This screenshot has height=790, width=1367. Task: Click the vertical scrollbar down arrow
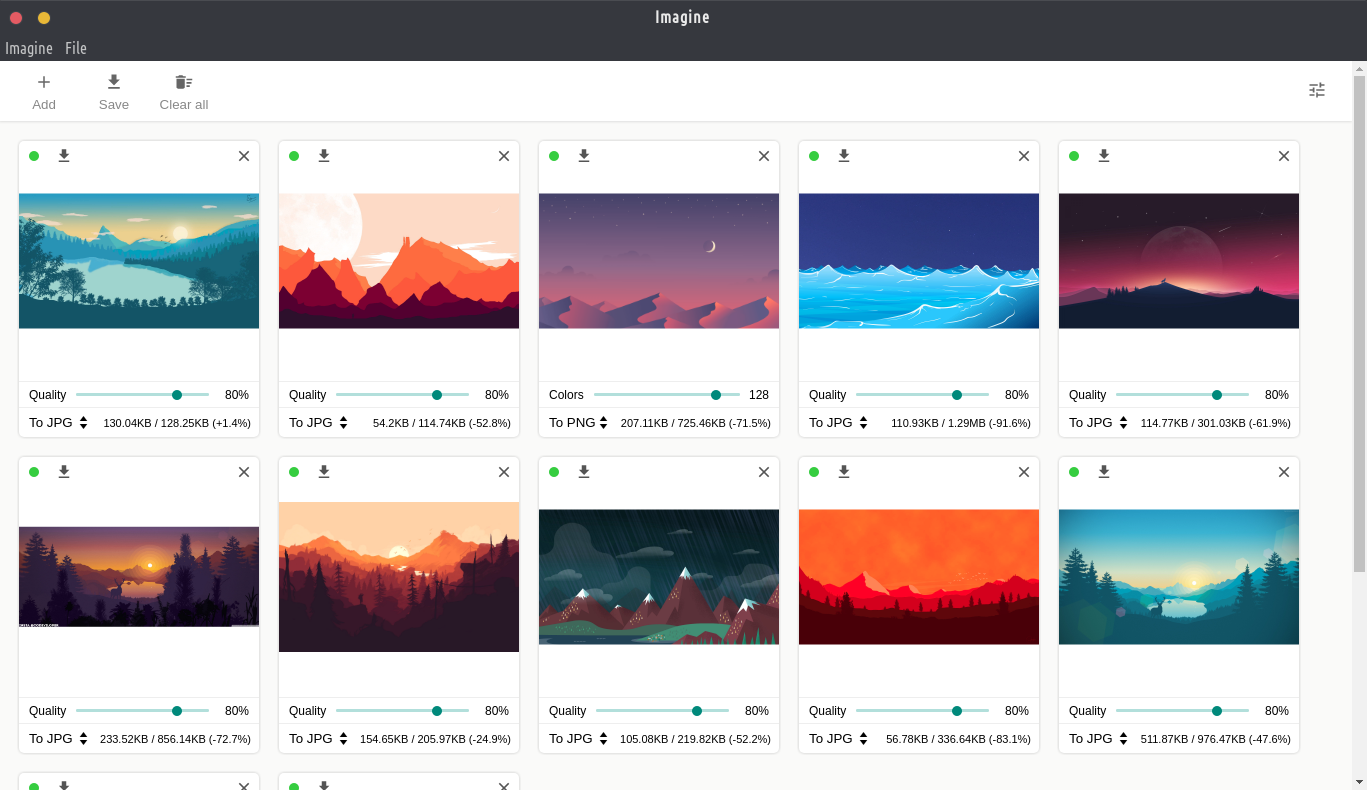click(x=1359, y=781)
